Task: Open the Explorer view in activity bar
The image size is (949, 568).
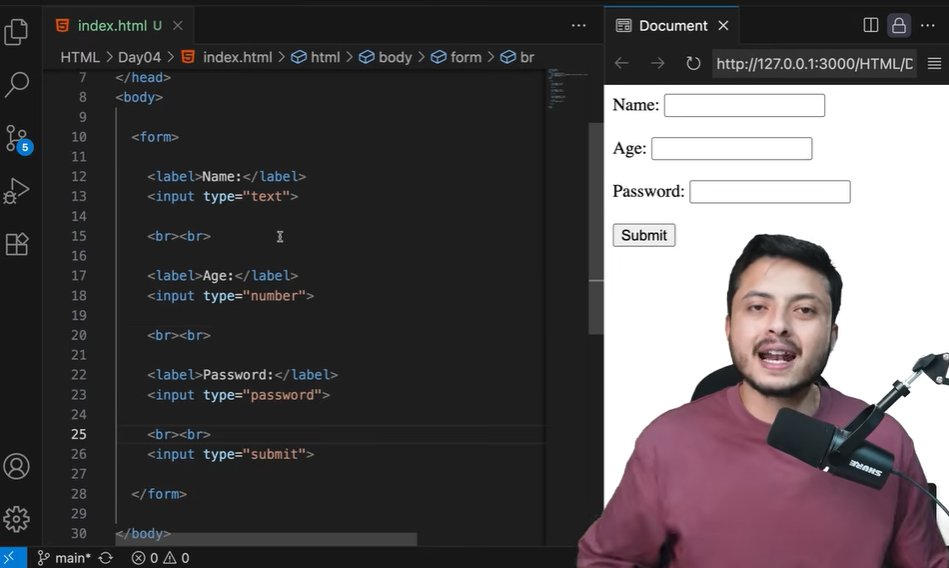Action: coord(17,32)
